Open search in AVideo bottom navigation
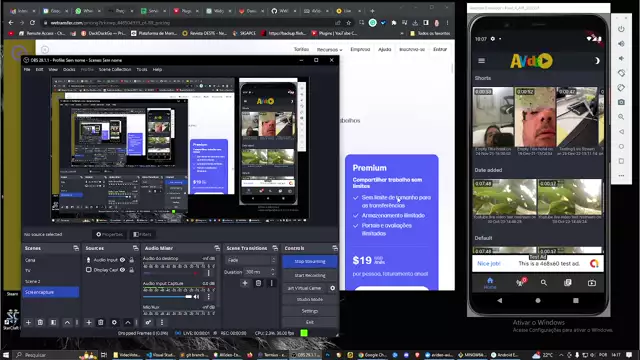This screenshot has width=640, height=360. coord(544,282)
